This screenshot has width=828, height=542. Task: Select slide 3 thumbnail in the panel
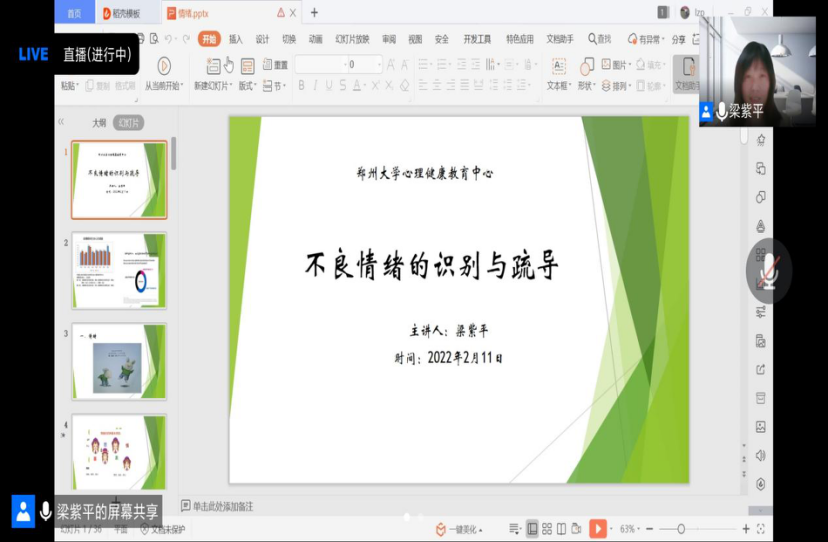pyautogui.click(x=119, y=361)
